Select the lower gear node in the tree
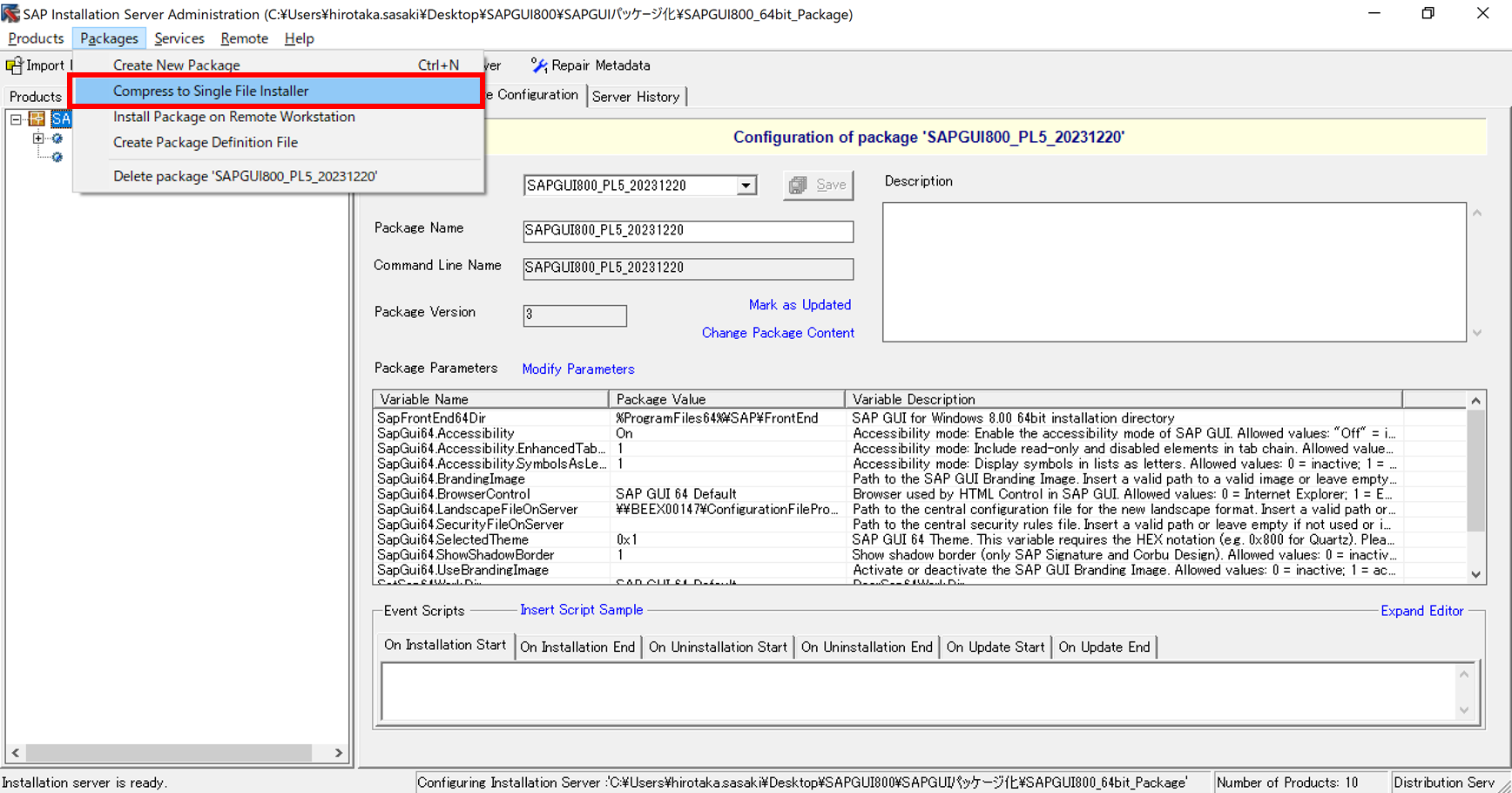The width and height of the screenshot is (1512, 793). point(57,158)
